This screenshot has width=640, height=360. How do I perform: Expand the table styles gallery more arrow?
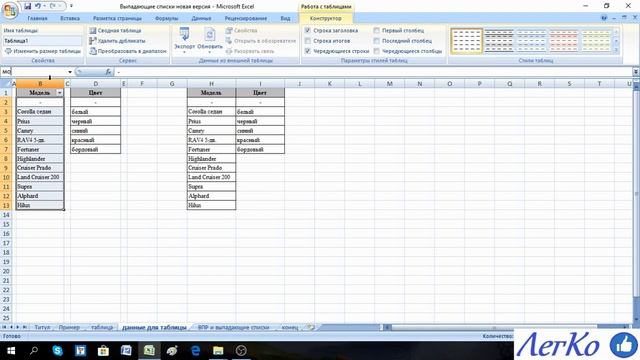click(x=616, y=50)
